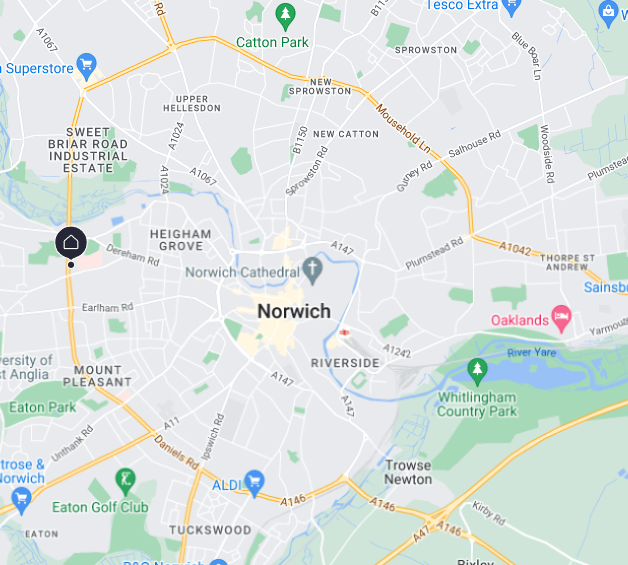Click the Norwich city label
This screenshot has height=565, width=628.
click(294, 311)
